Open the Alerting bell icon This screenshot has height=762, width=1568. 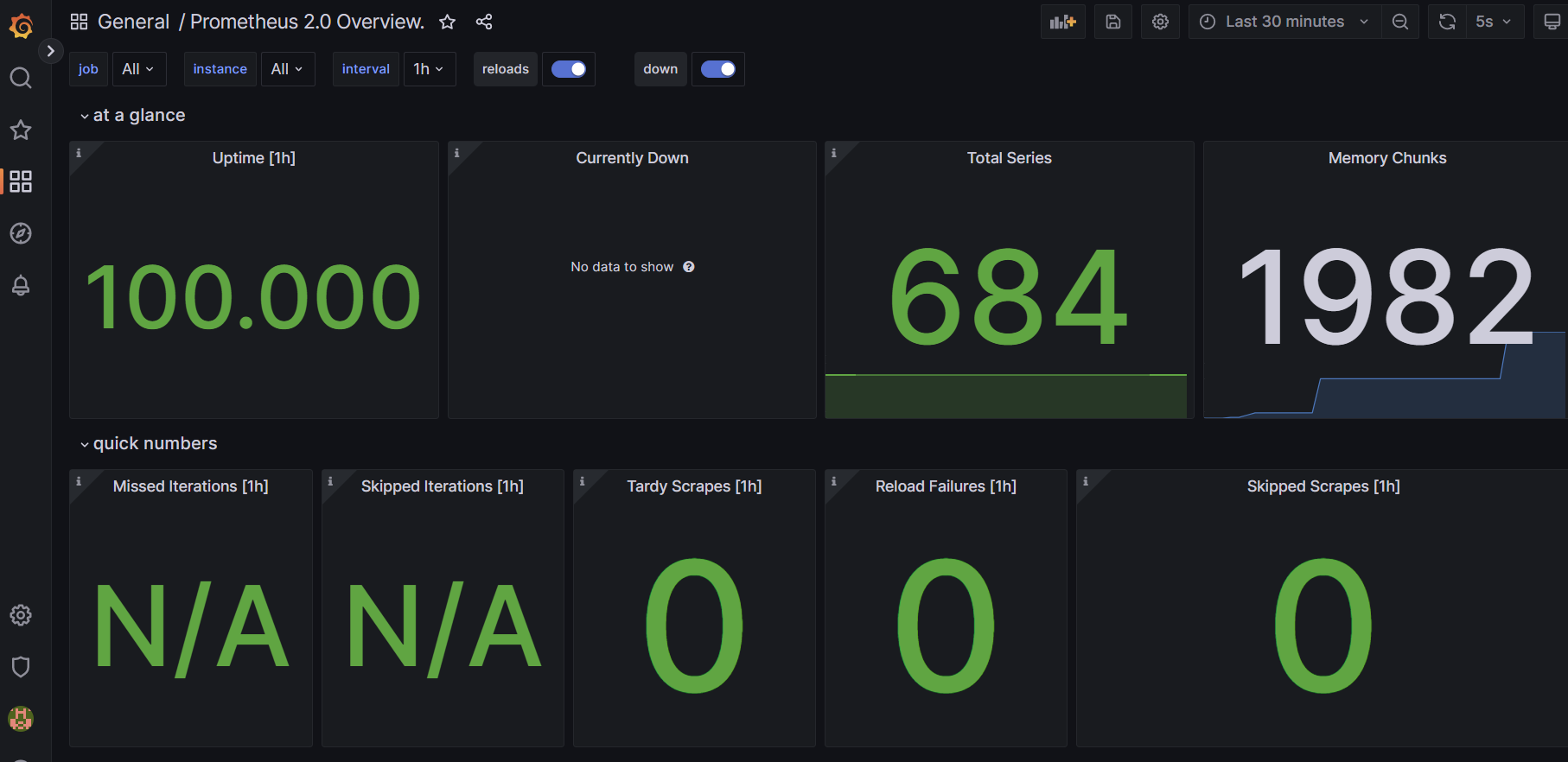coord(21,285)
